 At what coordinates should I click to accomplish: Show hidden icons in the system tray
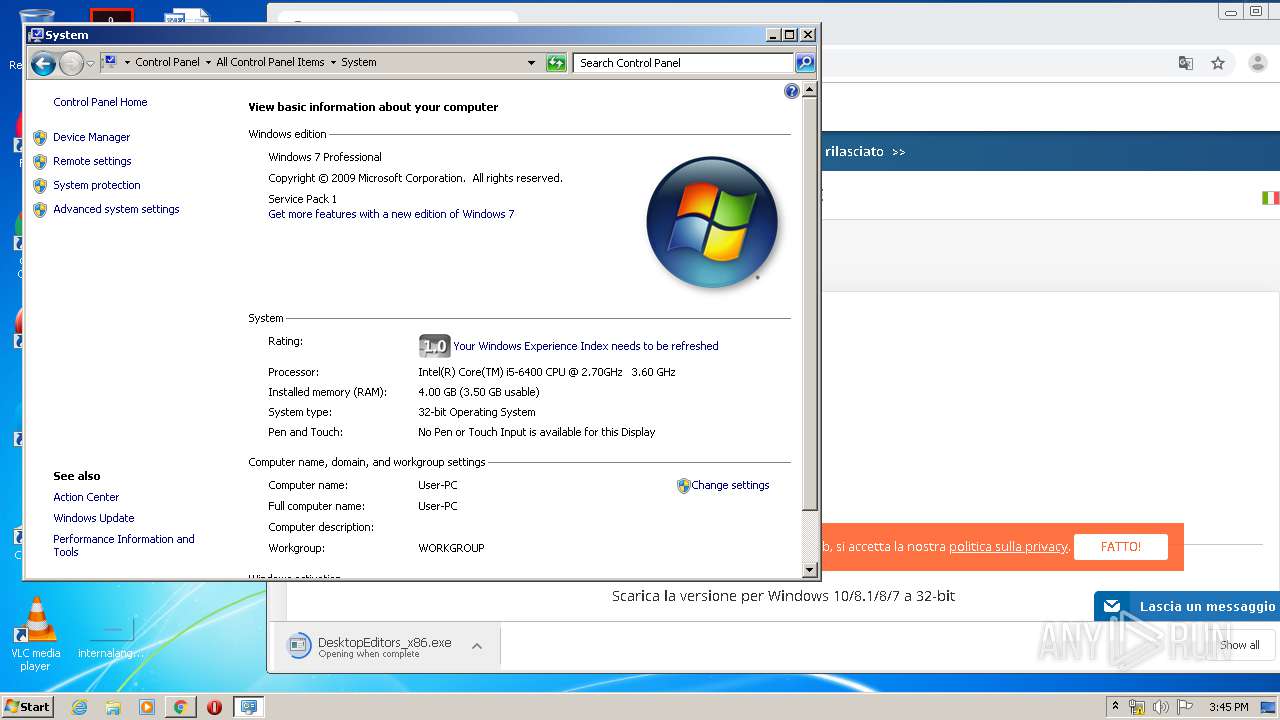point(1115,707)
